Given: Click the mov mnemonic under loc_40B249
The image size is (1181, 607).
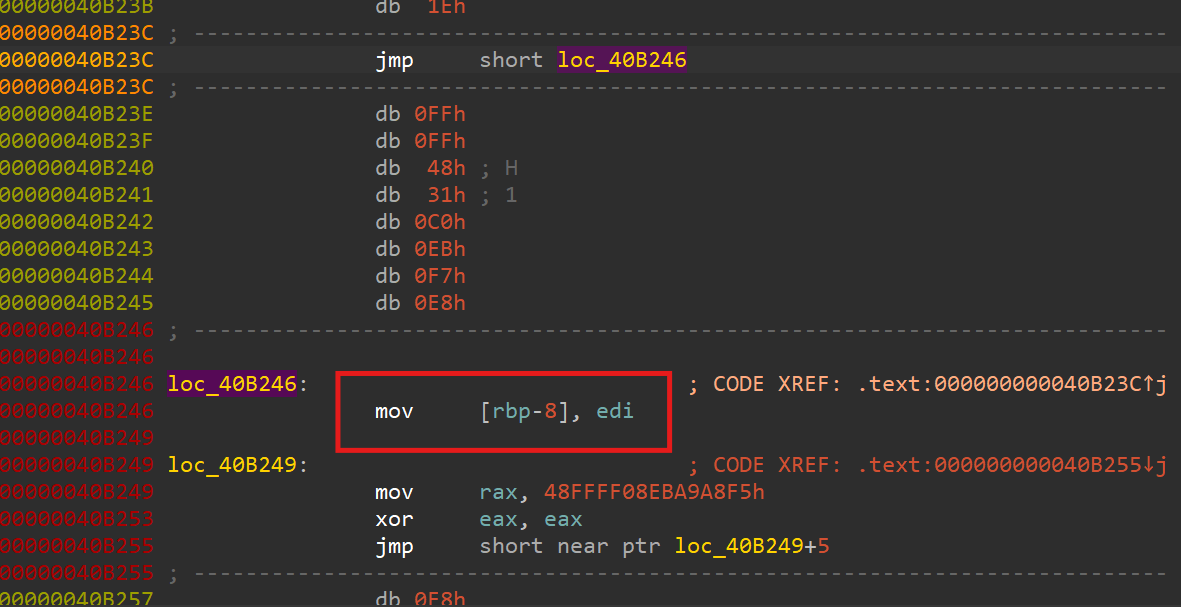Looking at the screenshot, I should click(394, 491).
